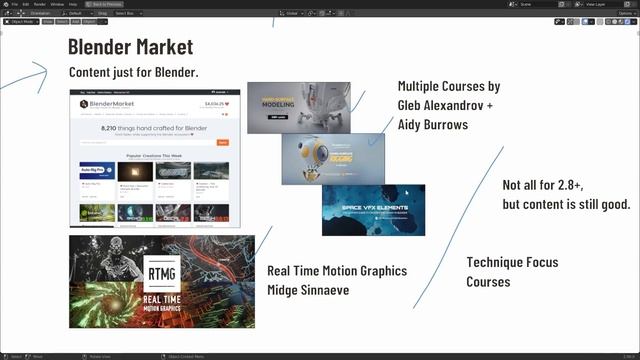Open the File menu
Image resolution: width=640 pixels, height=360 pixels.
[x=15, y=4]
